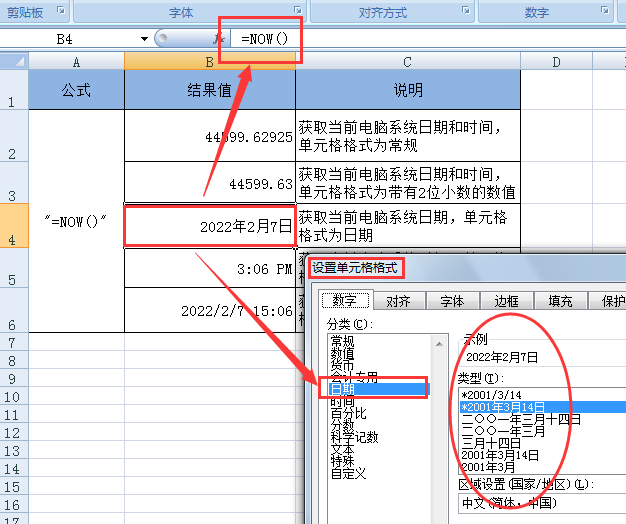Click cell with value 44599.62925
Viewport: 626px width, 524px height.
click(210, 136)
